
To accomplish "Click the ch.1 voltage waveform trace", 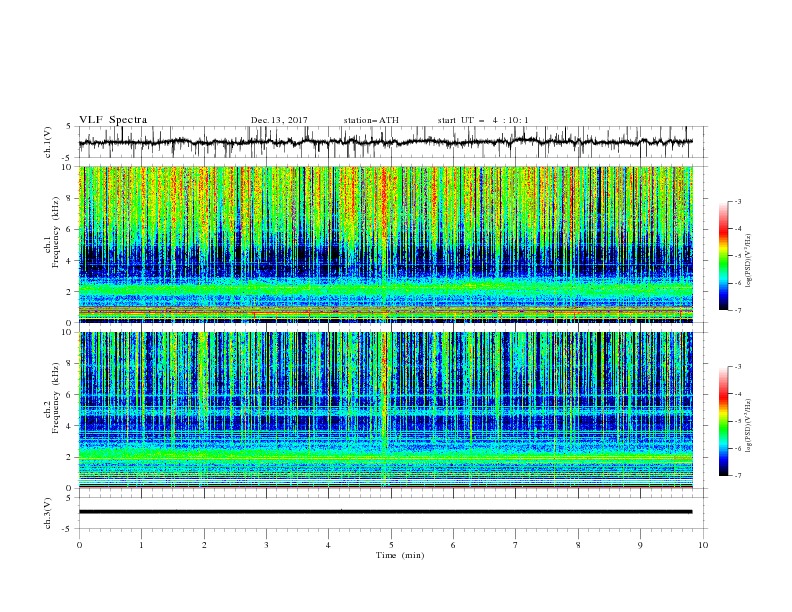I will tap(385, 142).
